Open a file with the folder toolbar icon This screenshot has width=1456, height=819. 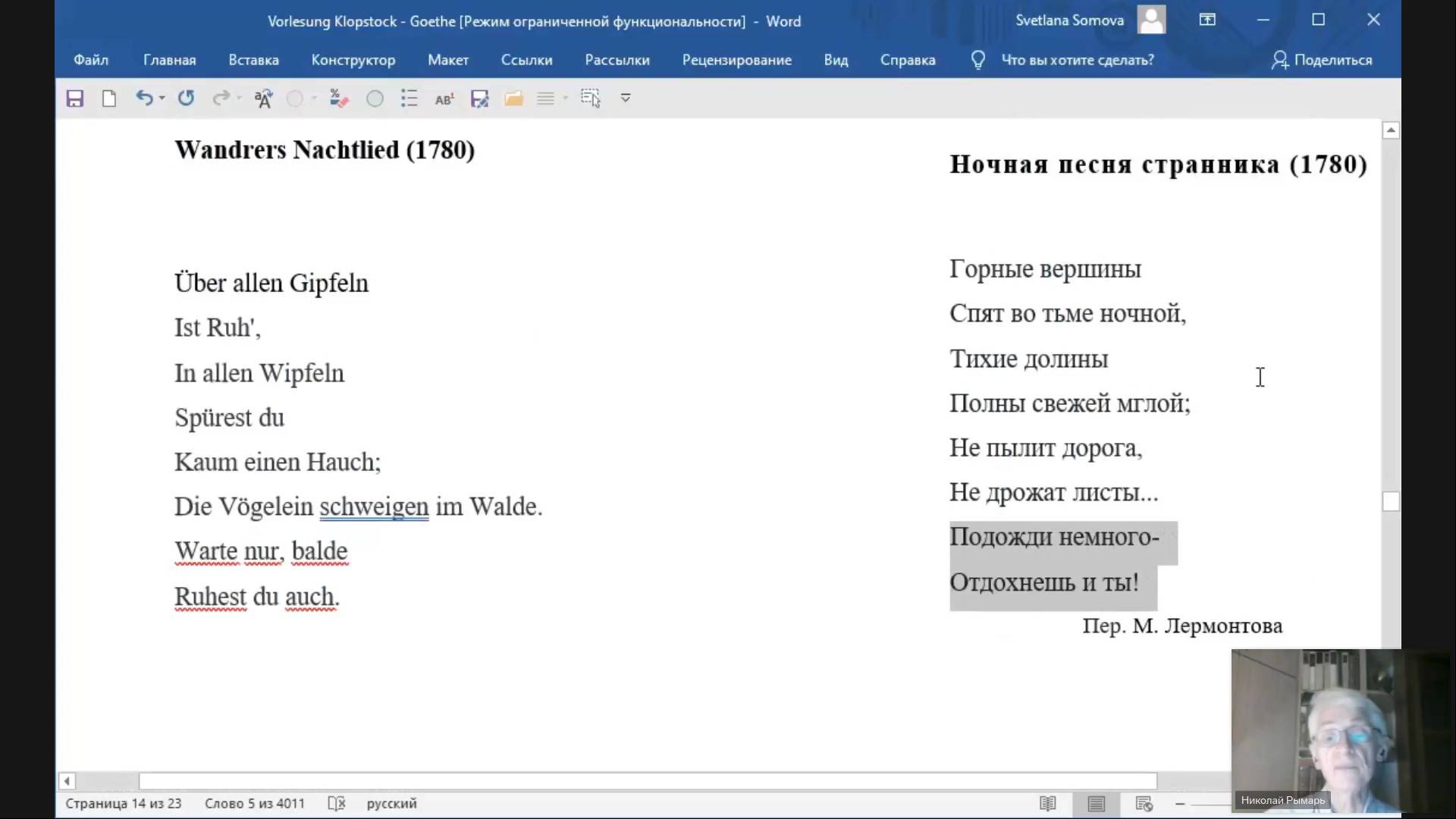click(x=514, y=98)
